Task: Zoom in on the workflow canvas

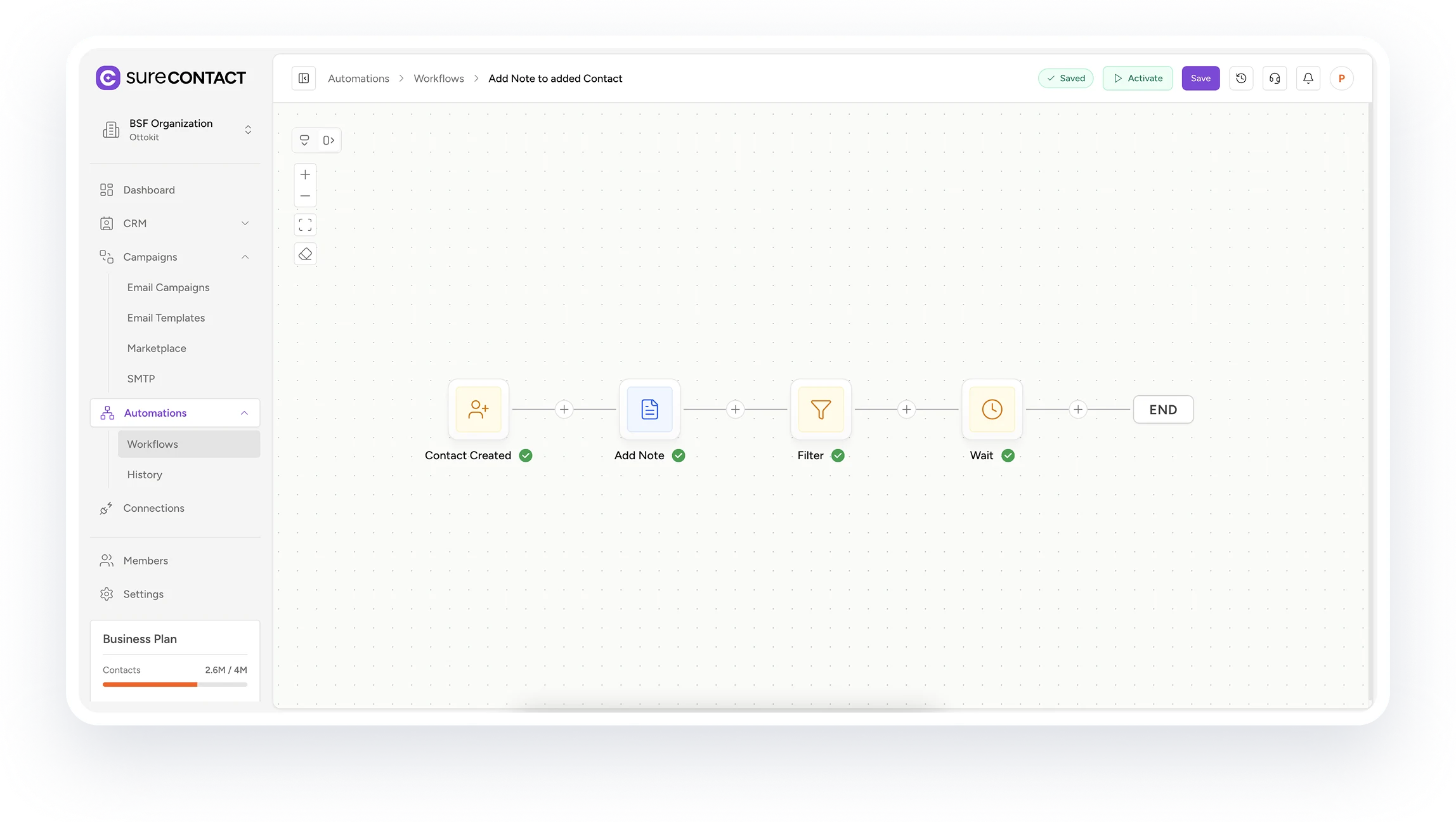Action: 305,174
